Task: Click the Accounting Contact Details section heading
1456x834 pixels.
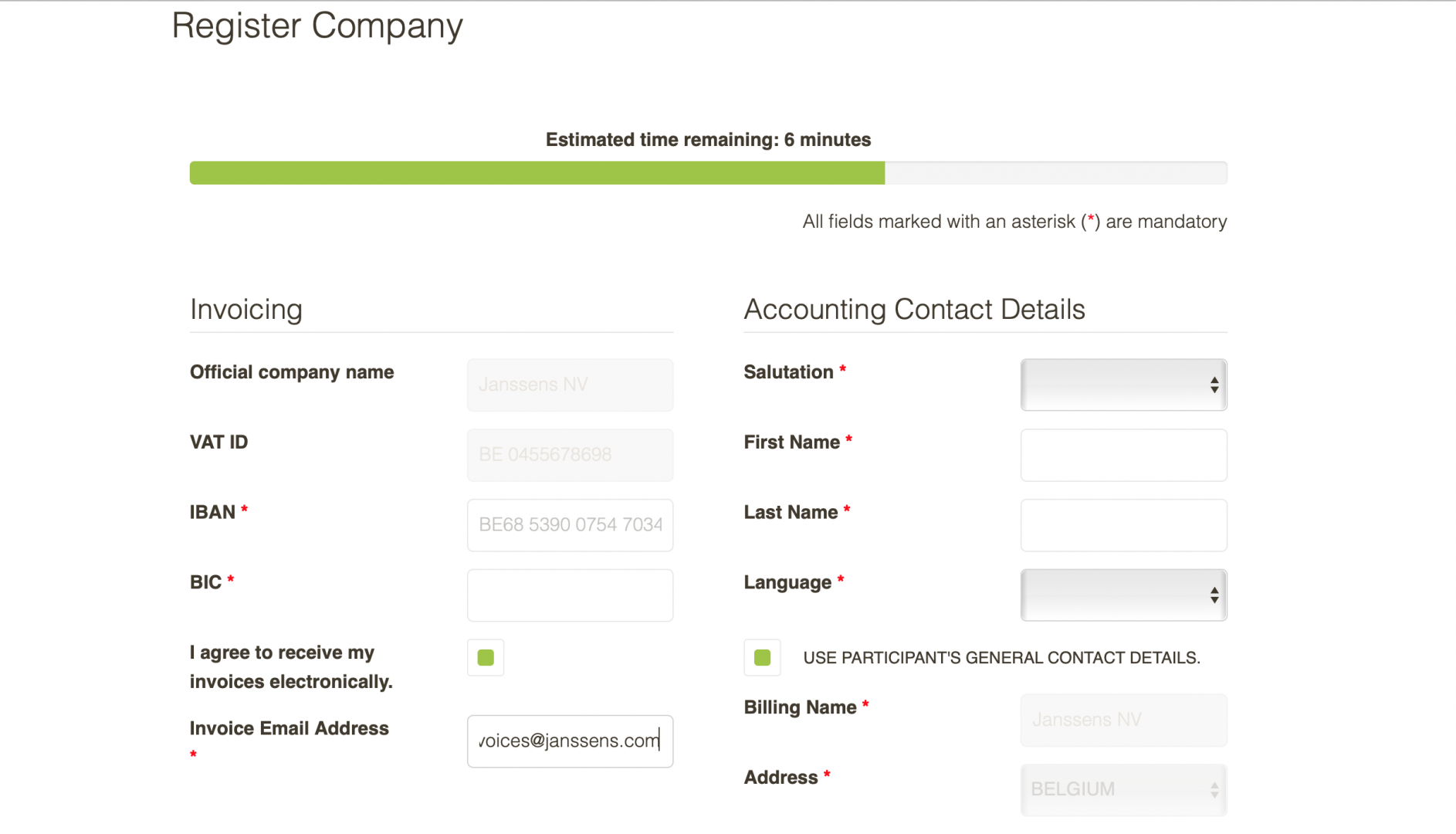Action: click(x=914, y=309)
